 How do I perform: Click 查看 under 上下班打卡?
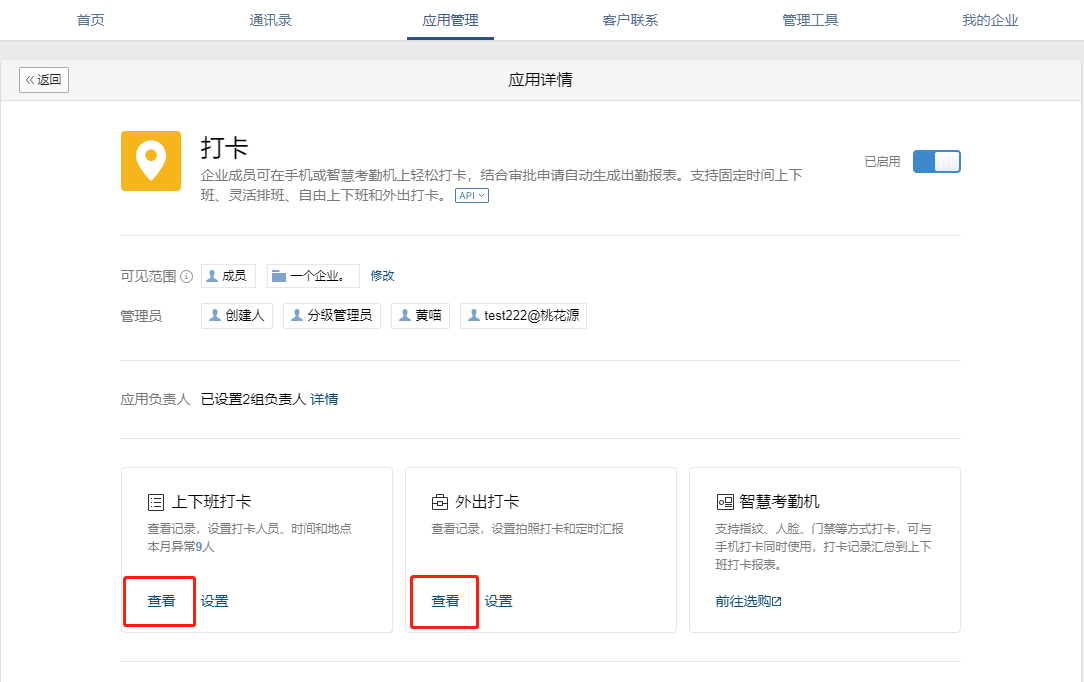161,601
